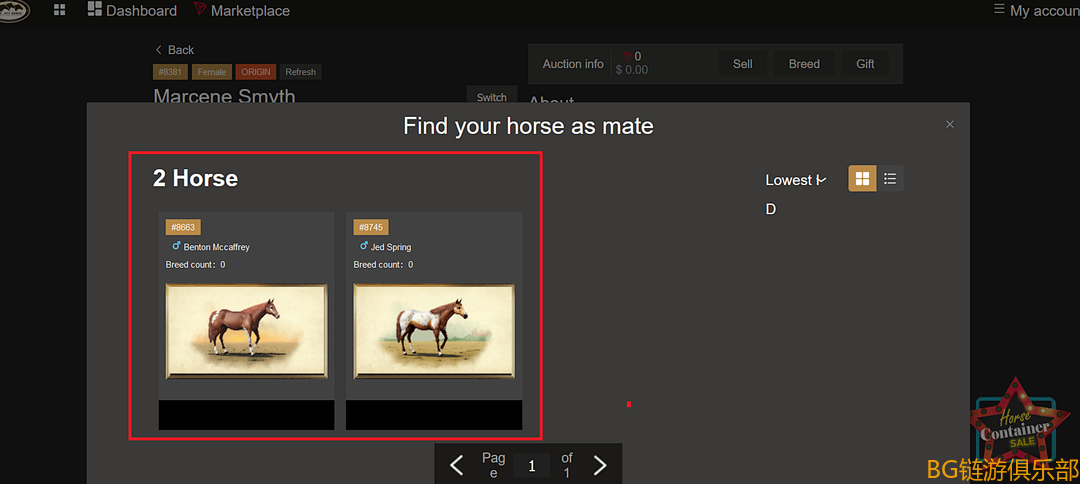Click hamburger icon beside My account
The height and width of the screenshot is (484, 1080).
click(x=999, y=9)
